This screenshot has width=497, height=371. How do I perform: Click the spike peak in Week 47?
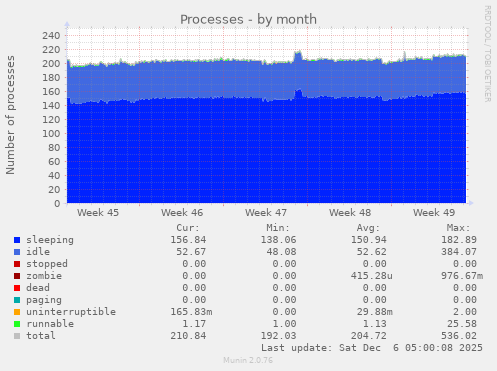[x=298, y=52]
